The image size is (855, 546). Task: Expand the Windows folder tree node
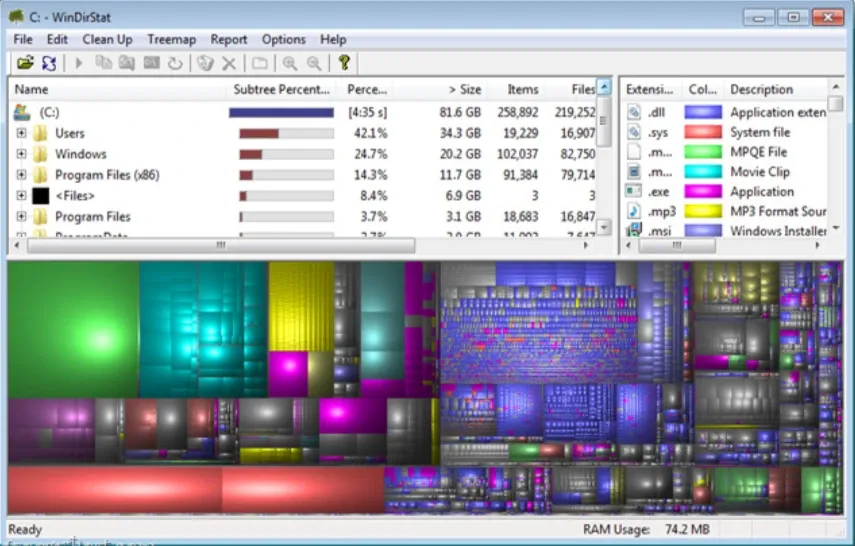tap(22, 154)
